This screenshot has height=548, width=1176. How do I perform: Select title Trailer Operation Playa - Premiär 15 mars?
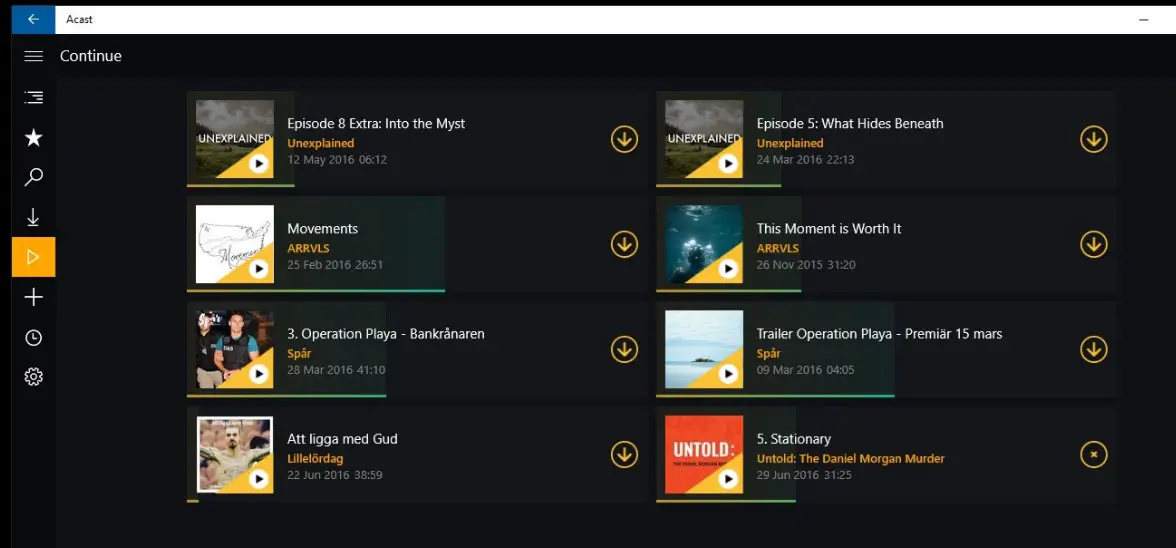[879, 334]
